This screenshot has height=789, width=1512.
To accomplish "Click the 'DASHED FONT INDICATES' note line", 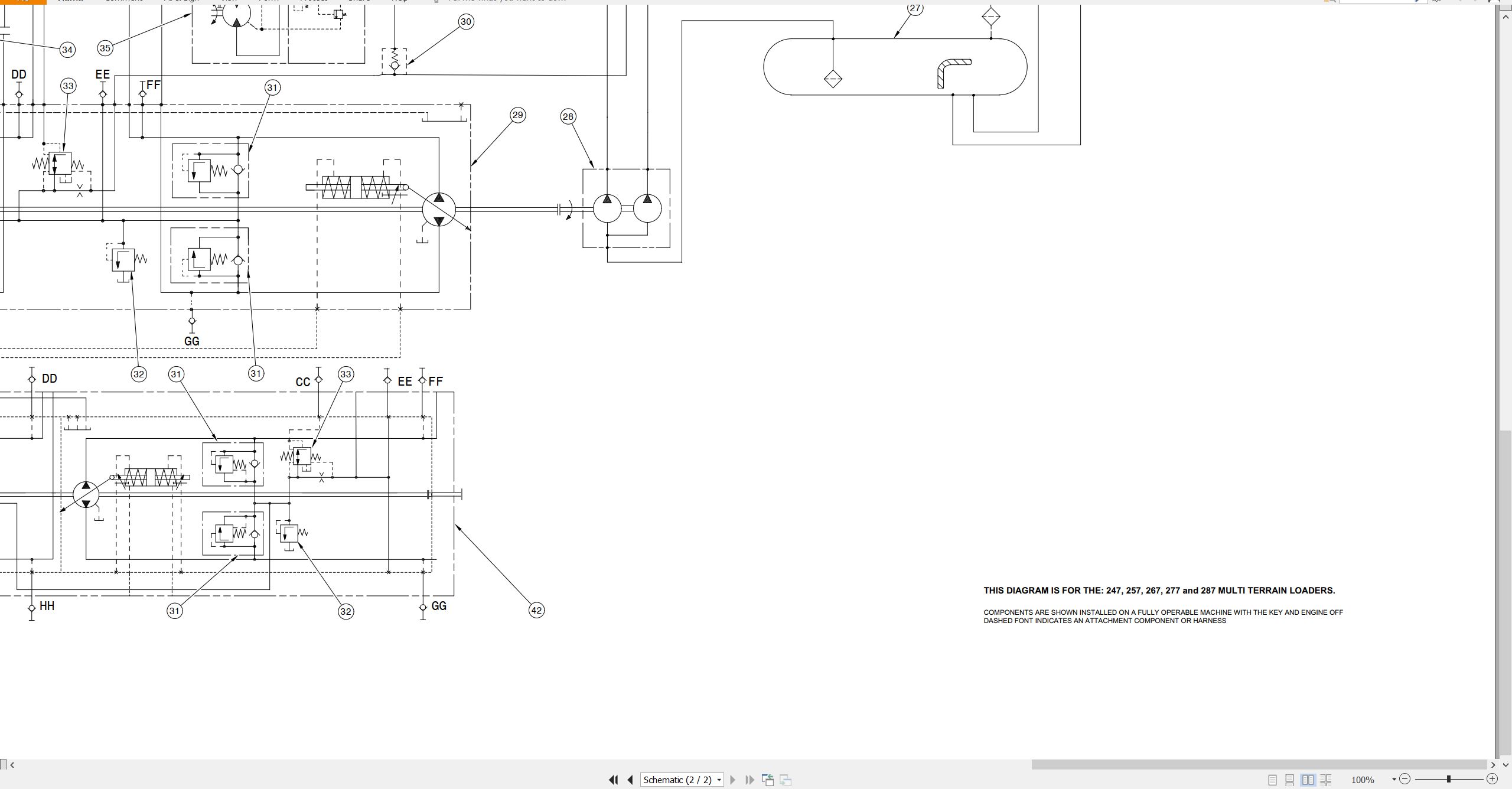I will point(1104,621).
